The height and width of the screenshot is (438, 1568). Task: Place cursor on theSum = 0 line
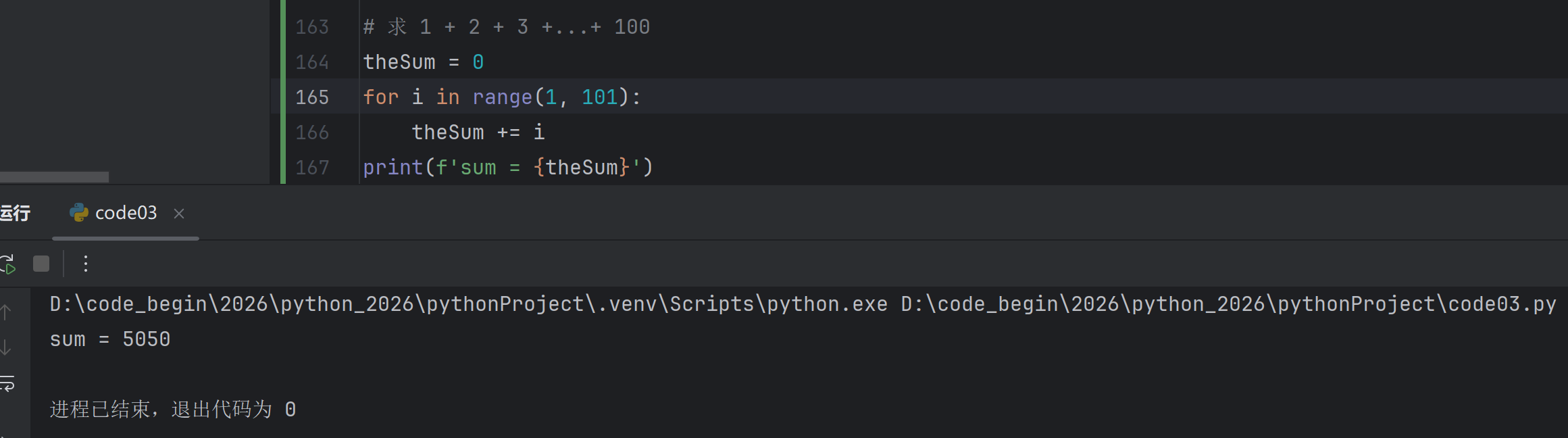pos(424,62)
